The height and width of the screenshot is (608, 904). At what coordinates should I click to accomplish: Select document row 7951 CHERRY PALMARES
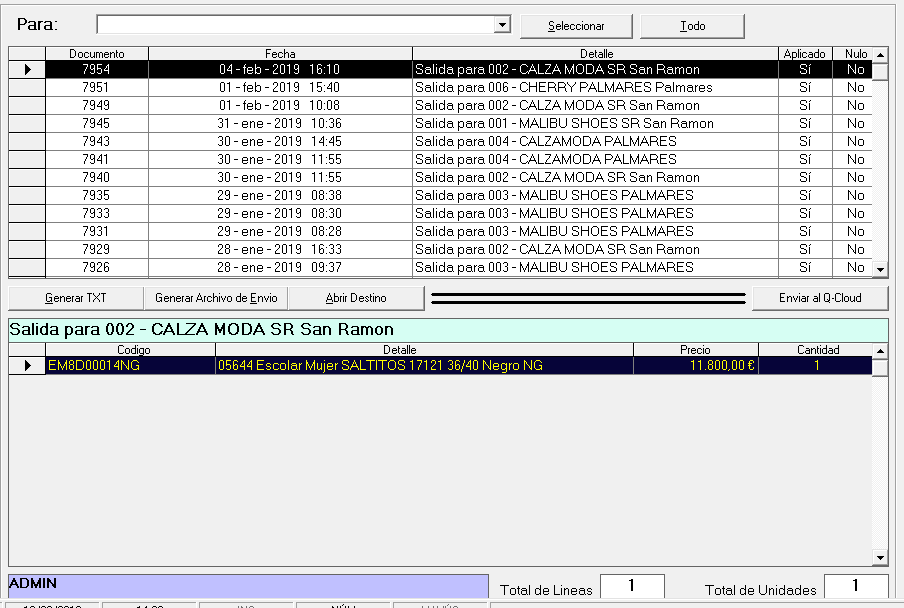coord(564,88)
